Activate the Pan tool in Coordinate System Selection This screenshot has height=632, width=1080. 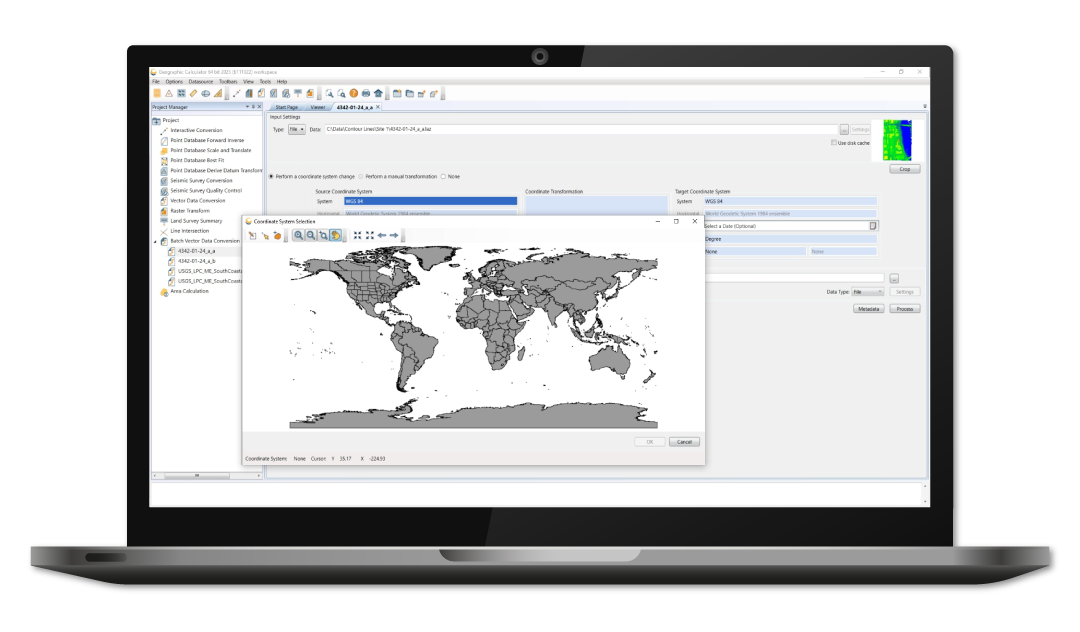[x=335, y=235]
